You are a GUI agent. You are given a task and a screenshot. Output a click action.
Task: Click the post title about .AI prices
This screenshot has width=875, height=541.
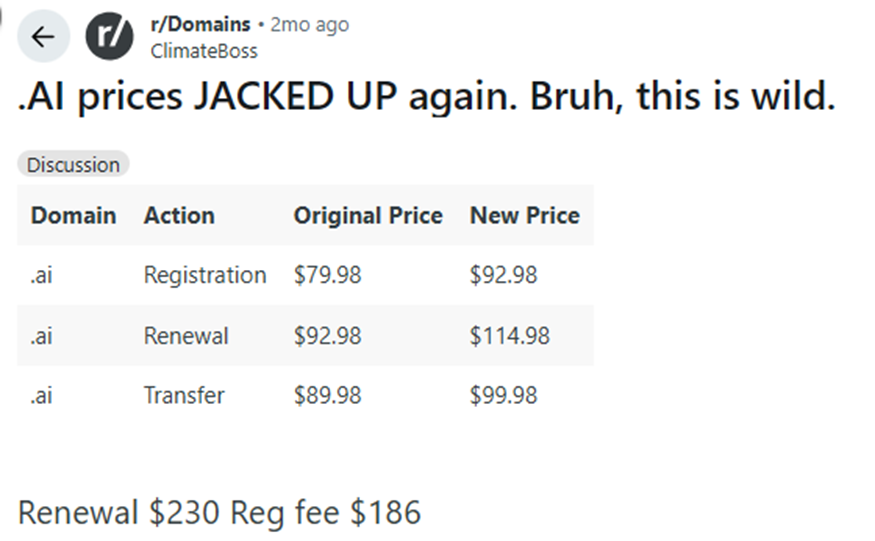coord(426,98)
